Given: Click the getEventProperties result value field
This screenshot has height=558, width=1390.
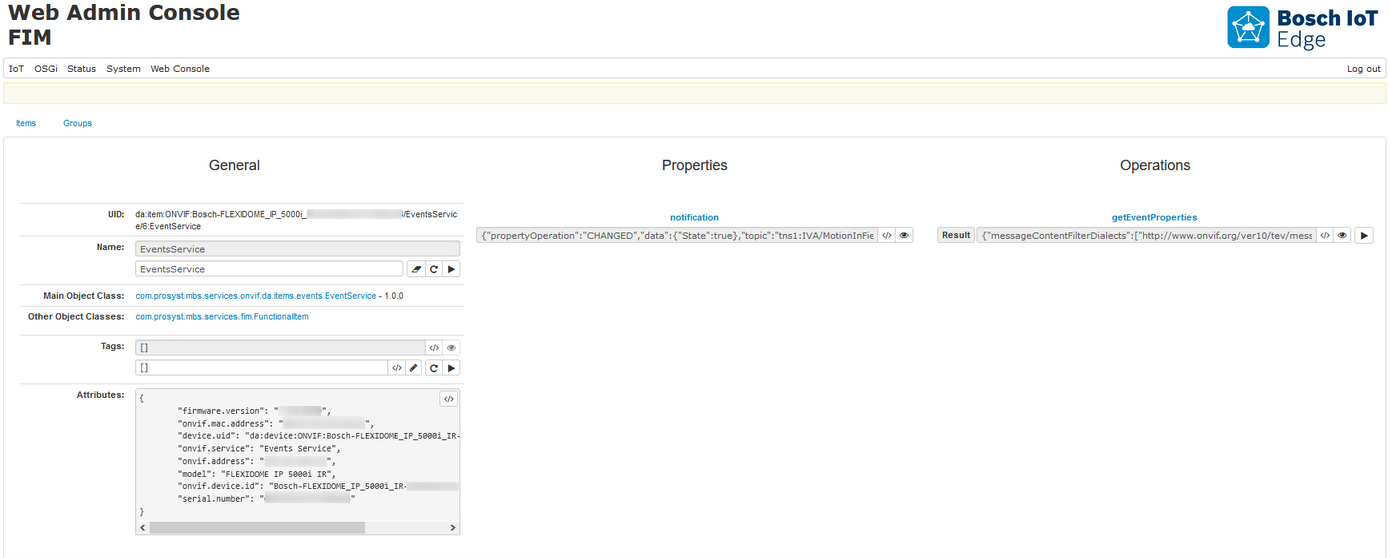Looking at the screenshot, I should [1146, 235].
